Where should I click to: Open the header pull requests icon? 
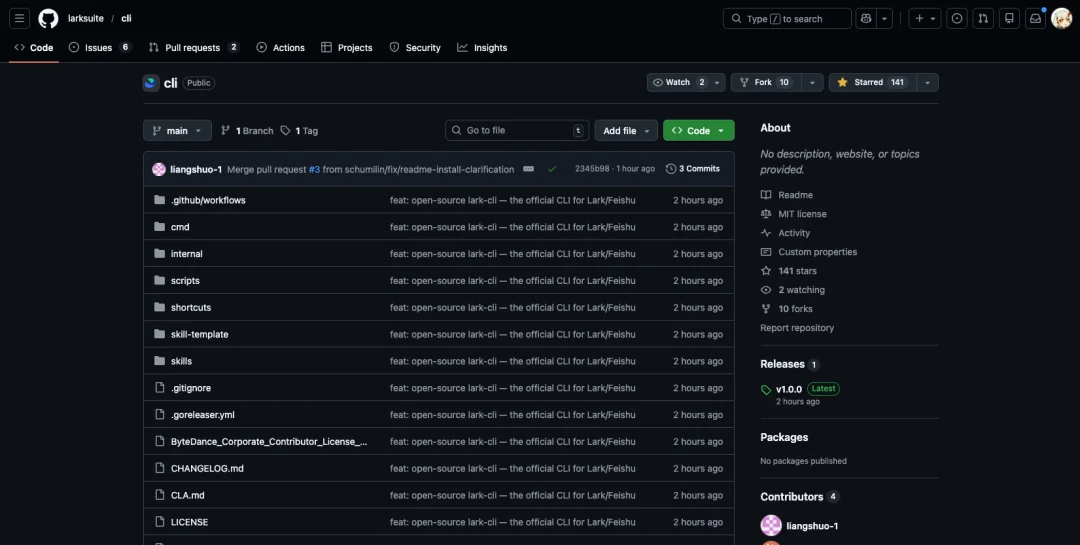point(983,18)
